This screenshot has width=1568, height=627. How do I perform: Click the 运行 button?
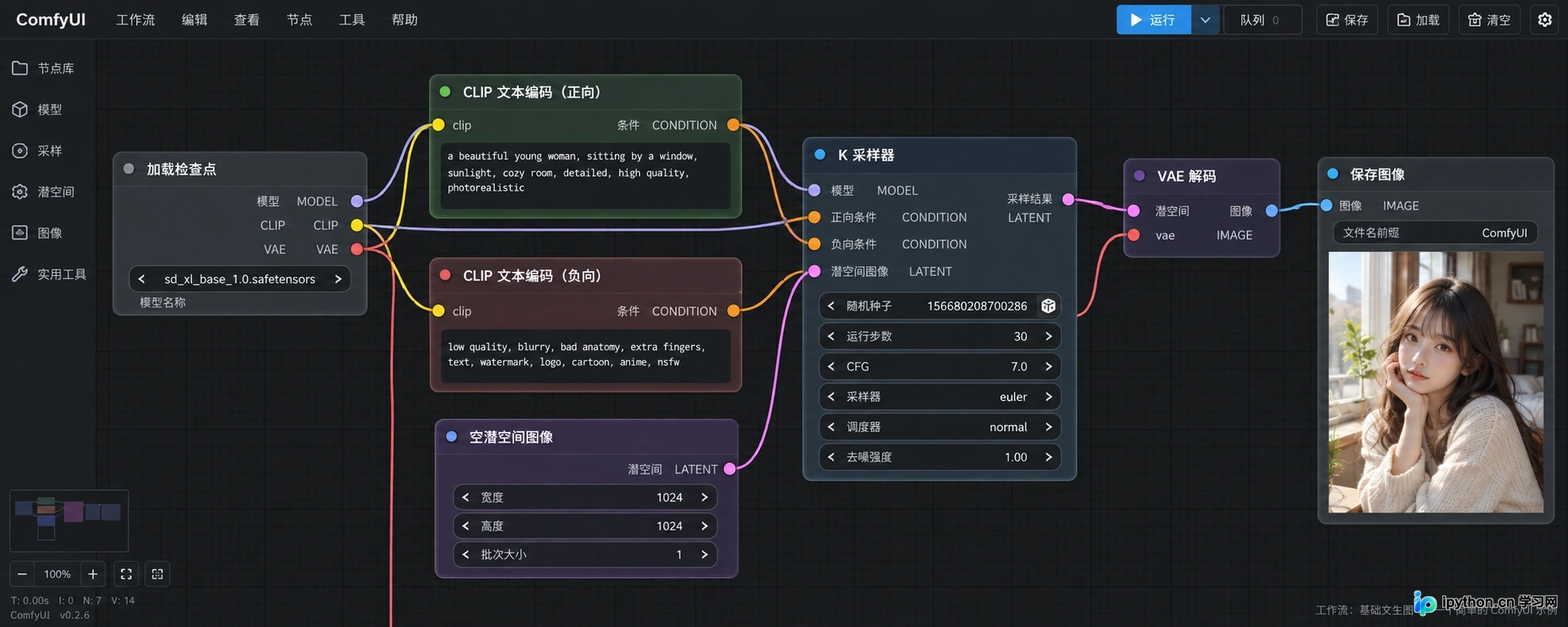(1154, 20)
